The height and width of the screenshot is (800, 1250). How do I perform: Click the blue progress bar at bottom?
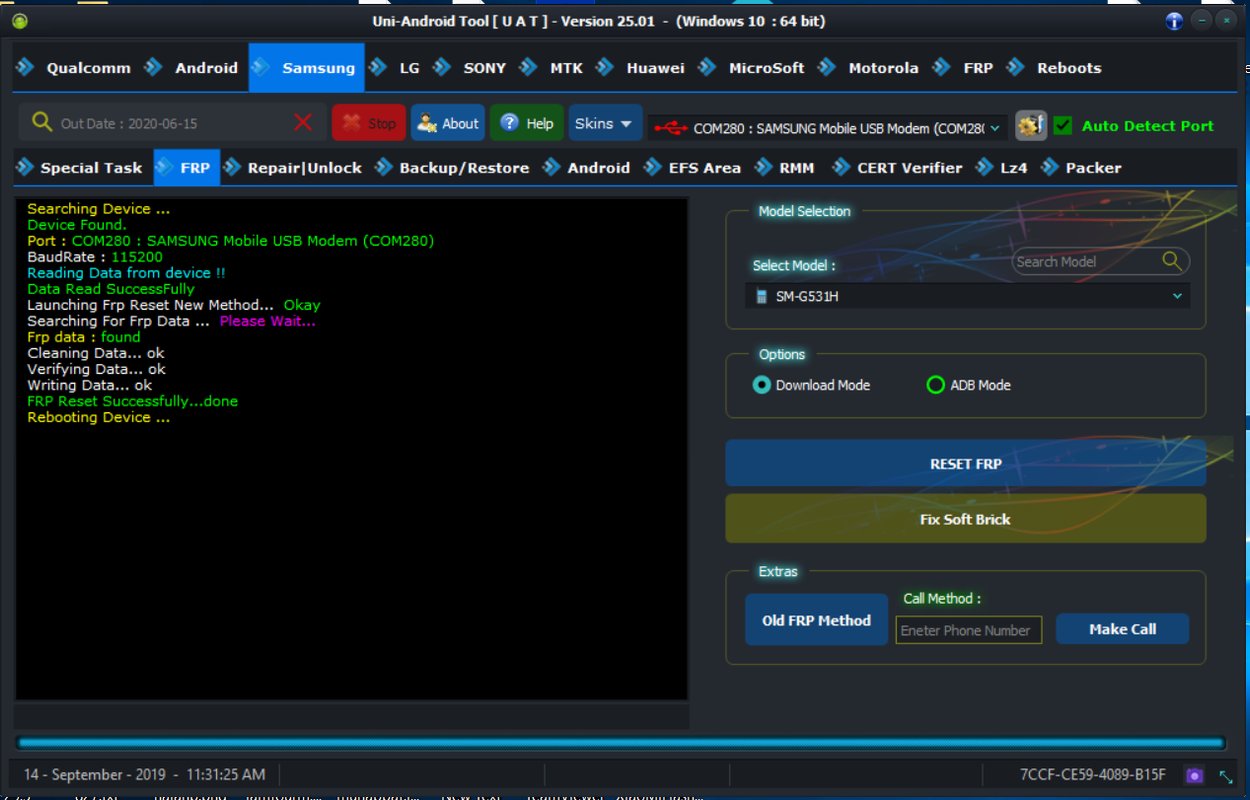(620, 743)
